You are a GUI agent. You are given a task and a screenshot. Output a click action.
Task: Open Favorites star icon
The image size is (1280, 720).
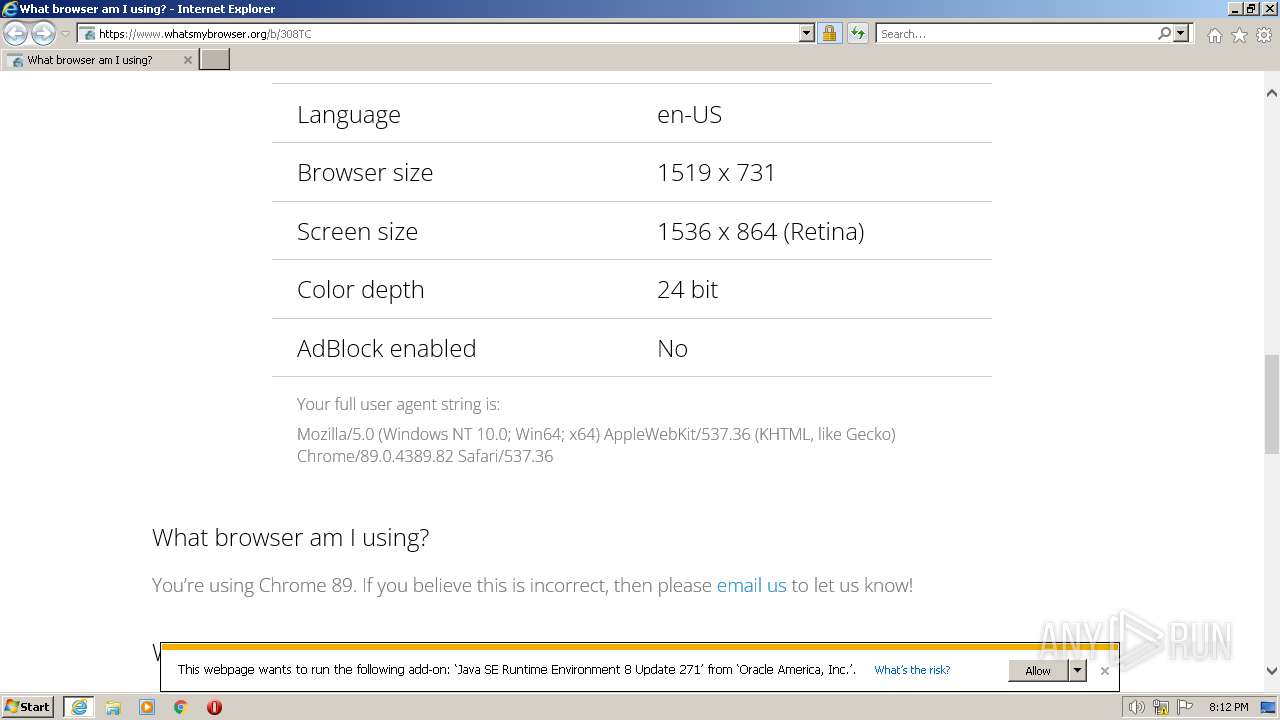point(1239,35)
